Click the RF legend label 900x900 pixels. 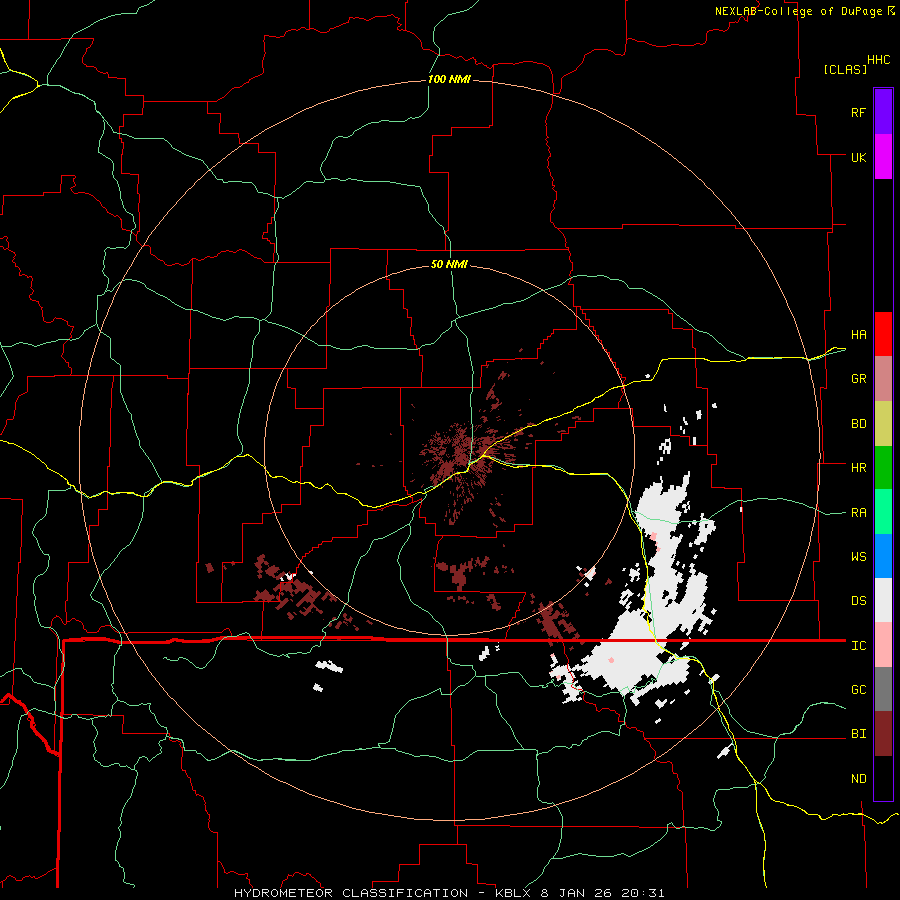[858, 112]
